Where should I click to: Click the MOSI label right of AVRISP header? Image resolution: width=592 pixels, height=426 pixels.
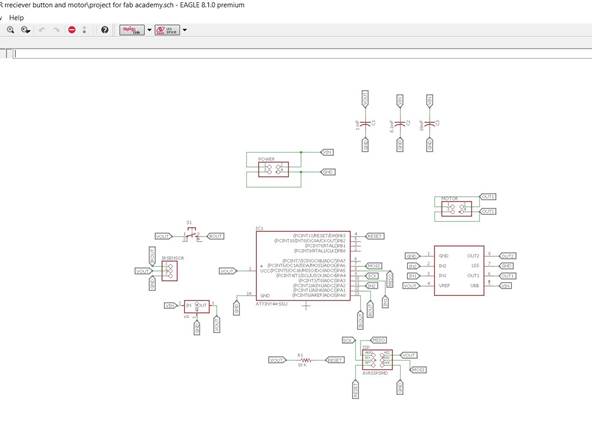418,369
